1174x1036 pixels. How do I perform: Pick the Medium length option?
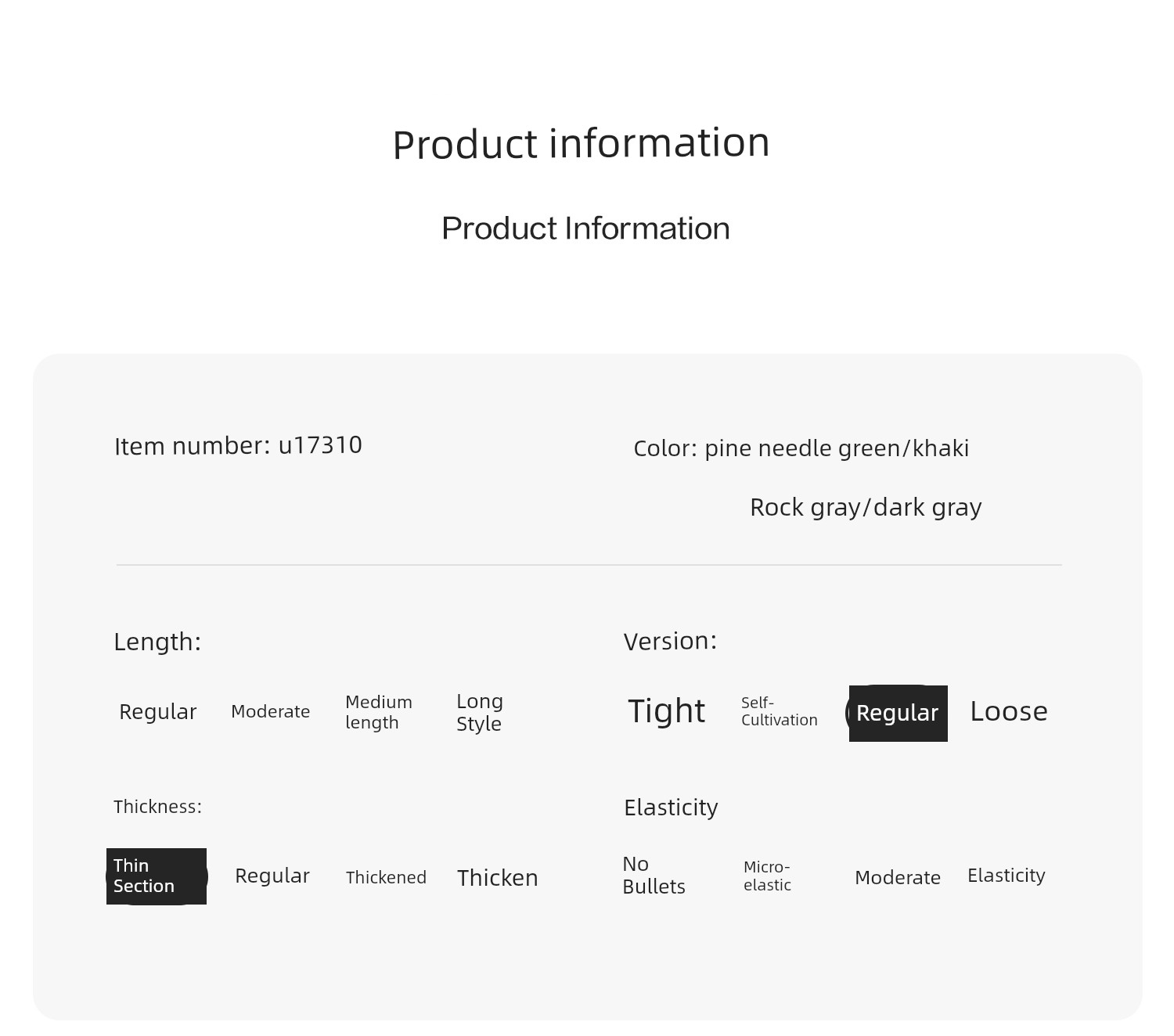[379, 712]
